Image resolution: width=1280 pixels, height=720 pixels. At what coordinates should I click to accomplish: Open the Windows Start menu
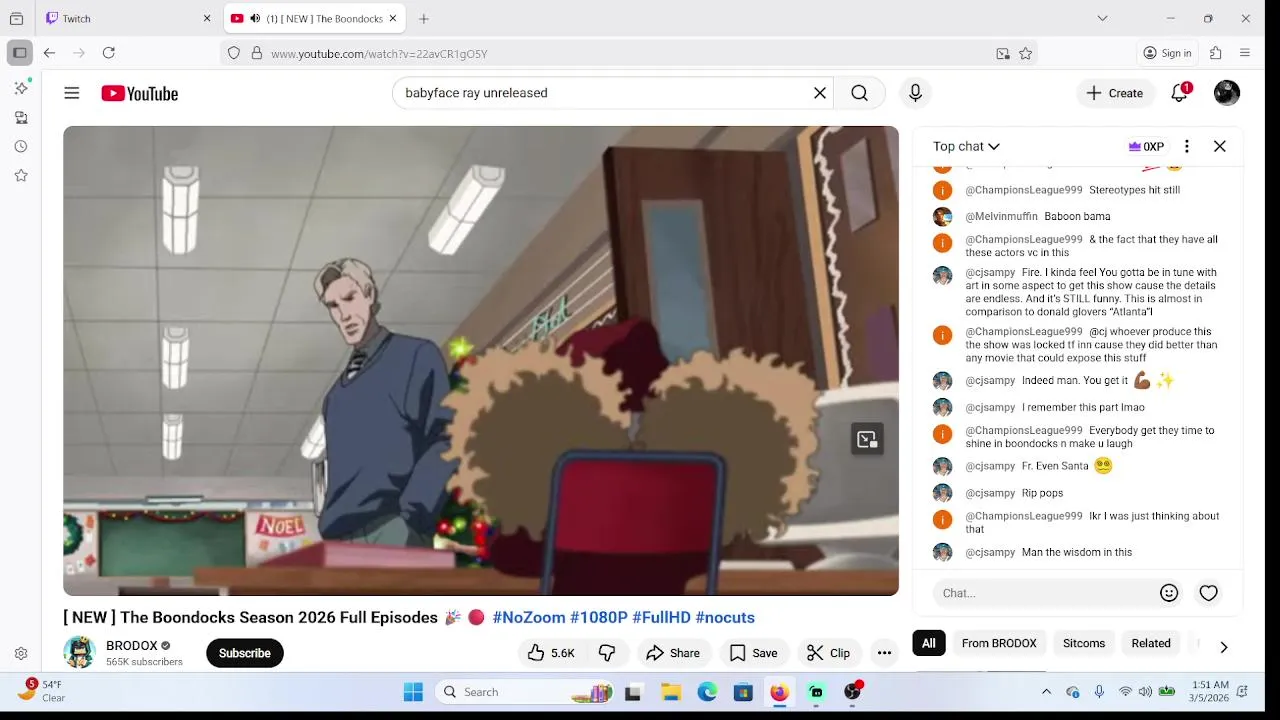tap(413, 692)
